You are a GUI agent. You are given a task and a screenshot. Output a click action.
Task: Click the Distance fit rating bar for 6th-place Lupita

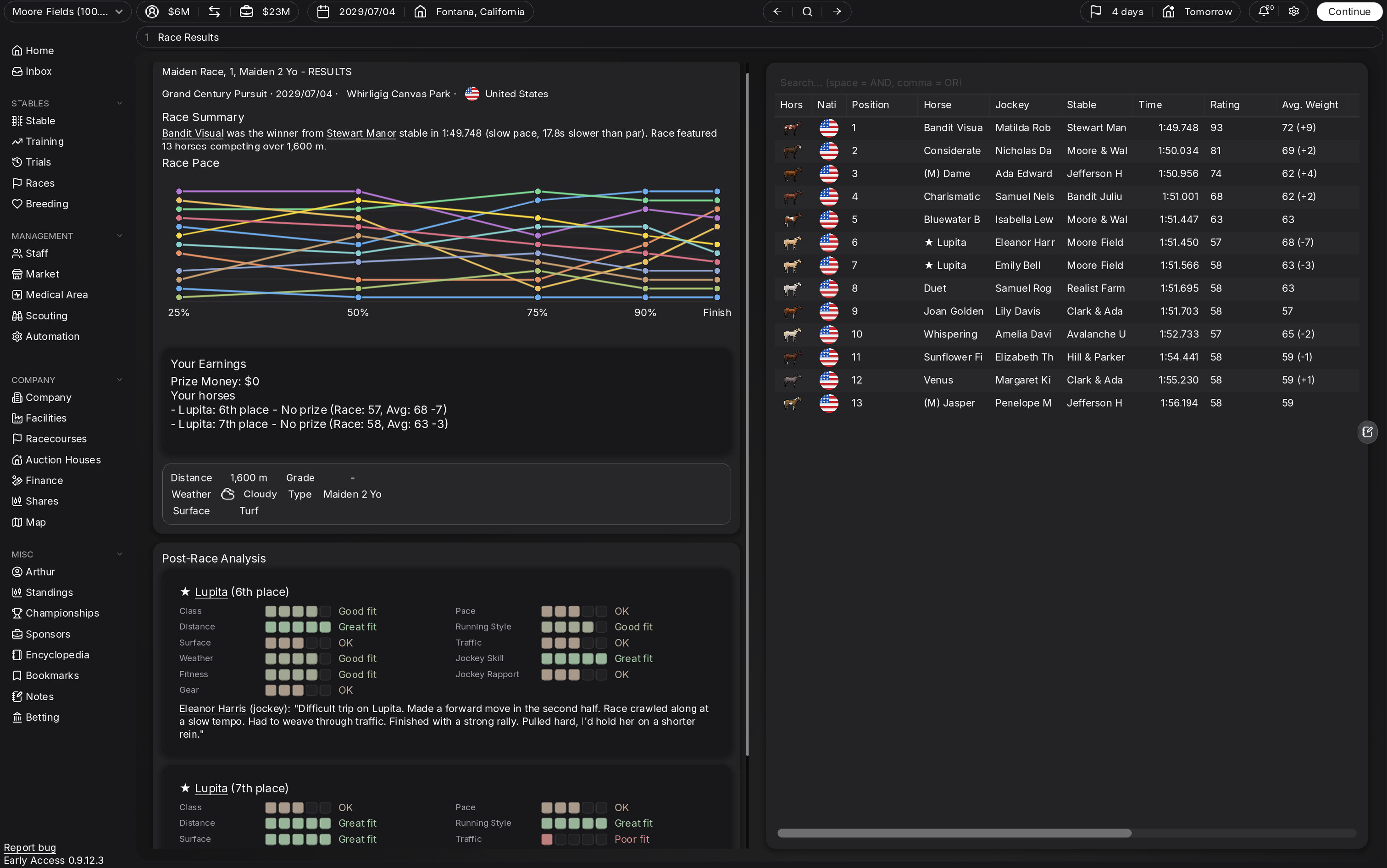click(x=298, y=627)
